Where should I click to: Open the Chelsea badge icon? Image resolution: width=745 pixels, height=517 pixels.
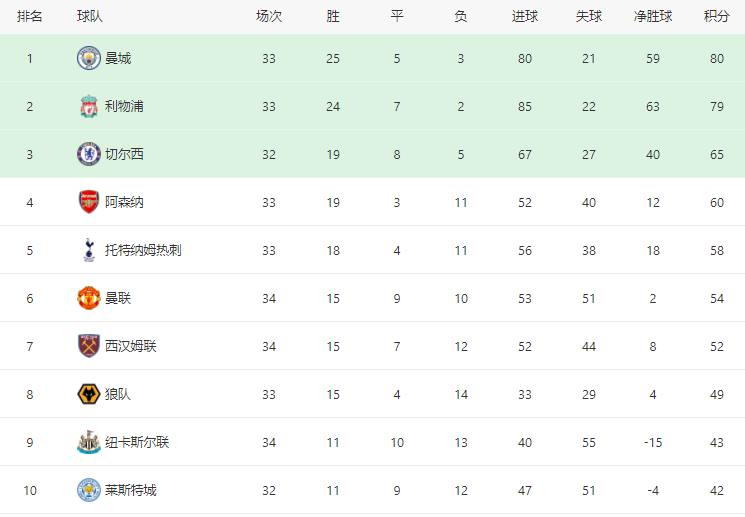(89, 154)
